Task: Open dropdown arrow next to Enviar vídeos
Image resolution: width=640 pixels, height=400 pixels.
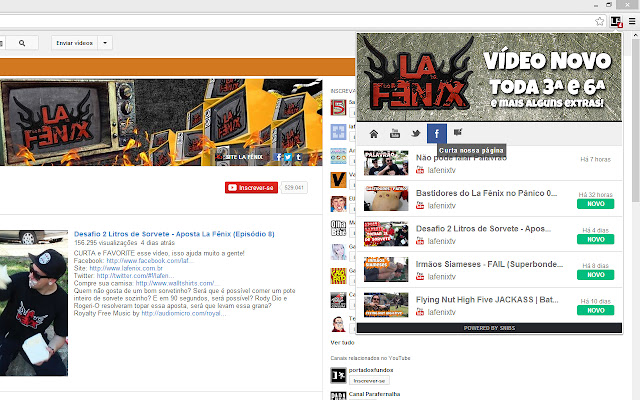Action: click(x=105, y=43)
